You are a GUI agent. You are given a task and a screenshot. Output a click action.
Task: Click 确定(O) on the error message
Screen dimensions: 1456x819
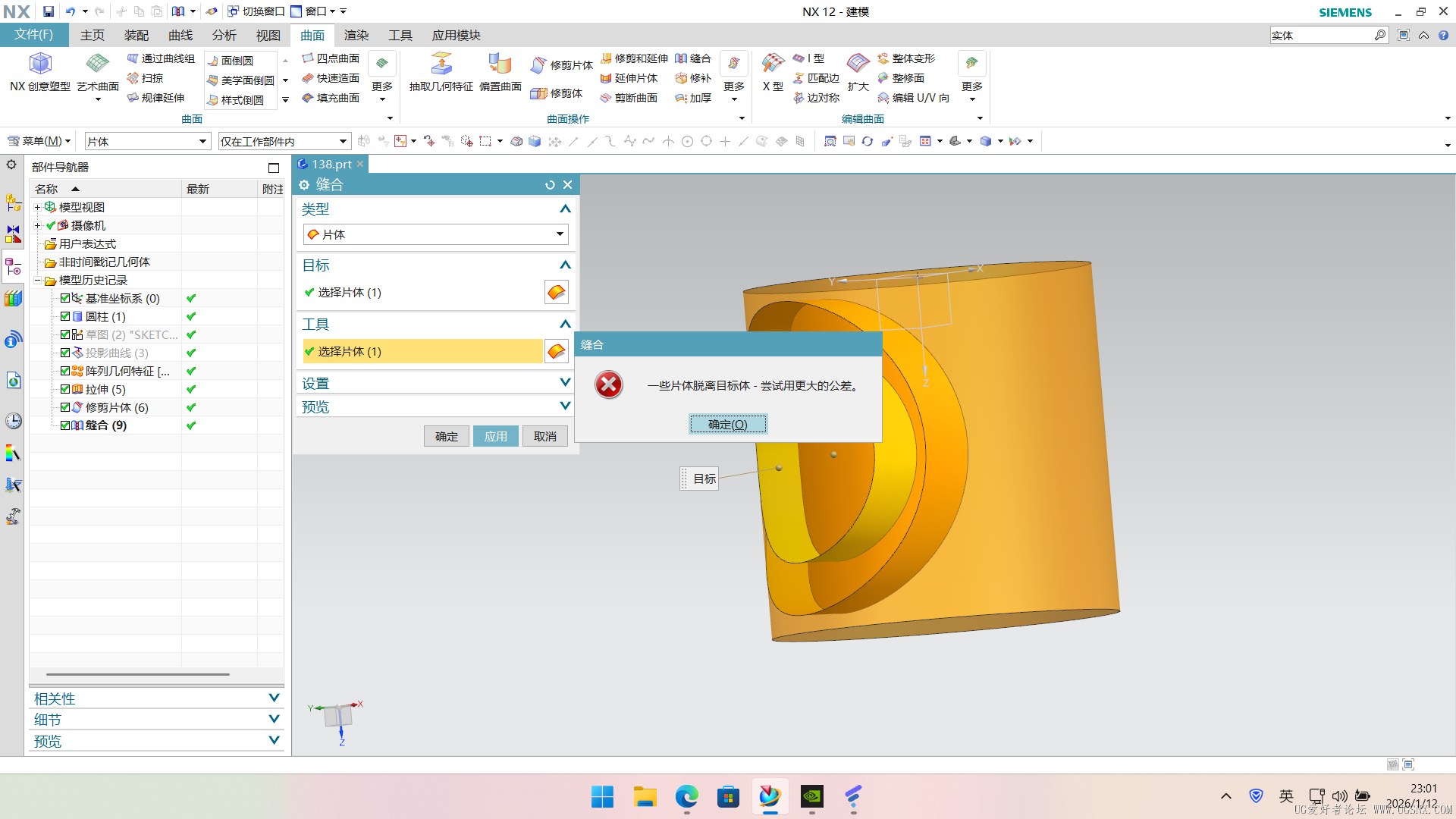[727, 424]
